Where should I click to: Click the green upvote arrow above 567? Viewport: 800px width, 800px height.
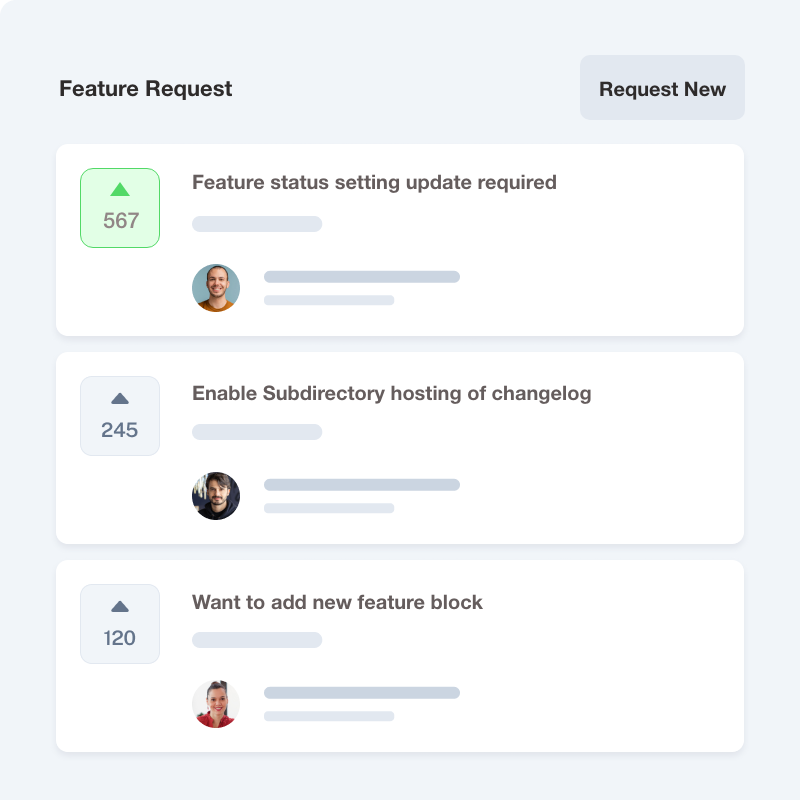pyautogui.click(x=120, y=190)
